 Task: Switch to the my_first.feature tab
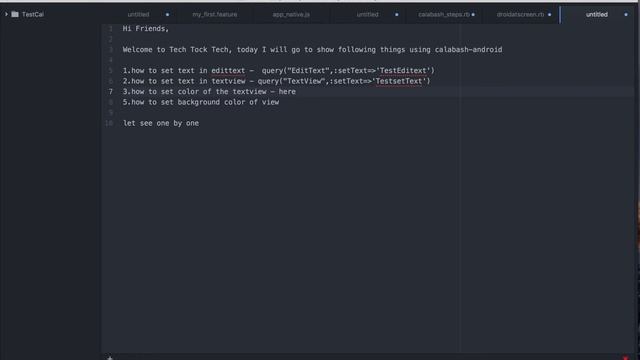(215, 14)
